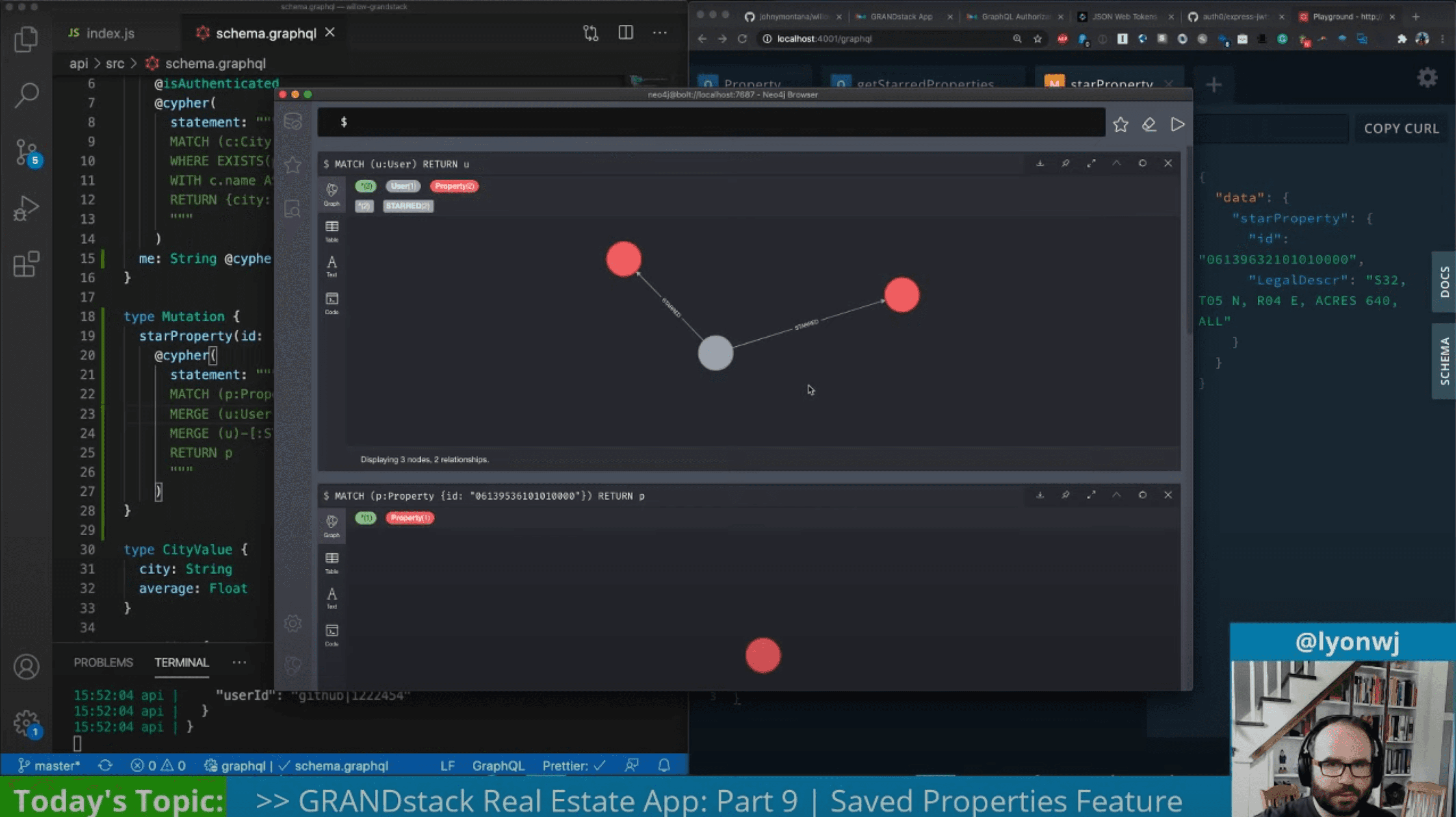The height and width of the screenshot is (817, 1456).
Task: Open VS Code Extensions view
Action: [x=26, y=264]
